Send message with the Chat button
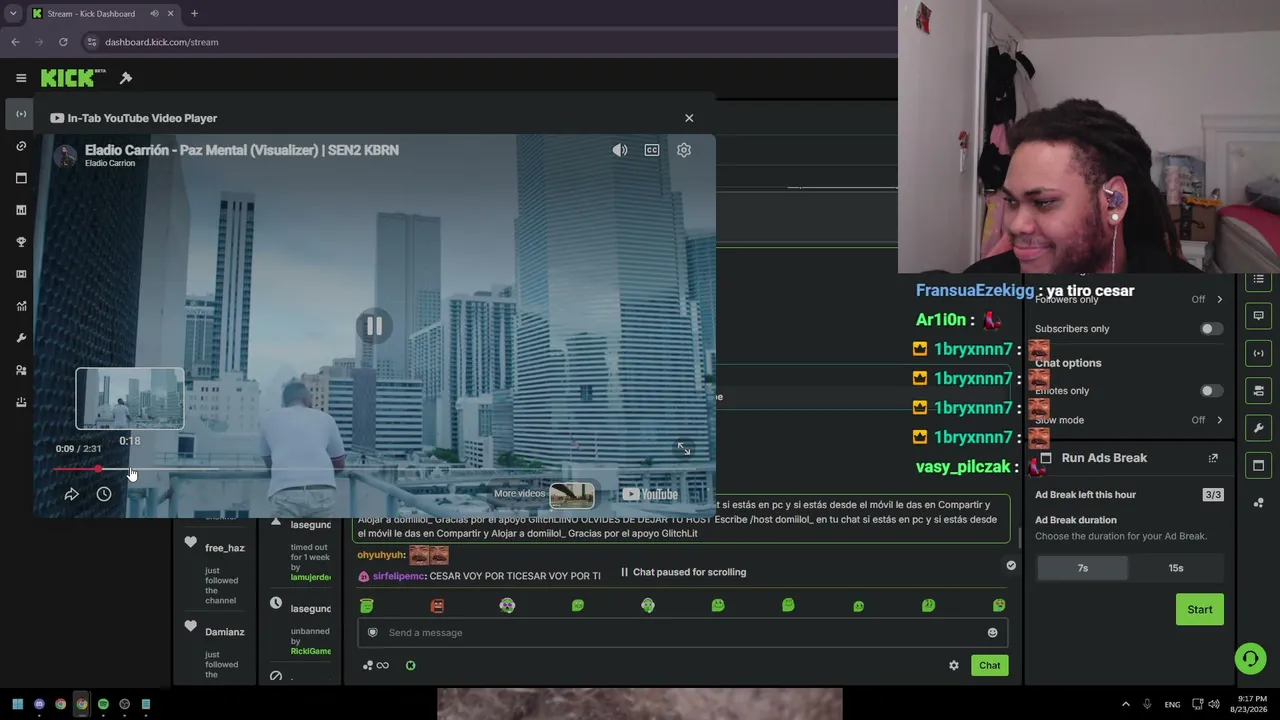The height and width of the screenshot is (720, 1280). point(989,665)
